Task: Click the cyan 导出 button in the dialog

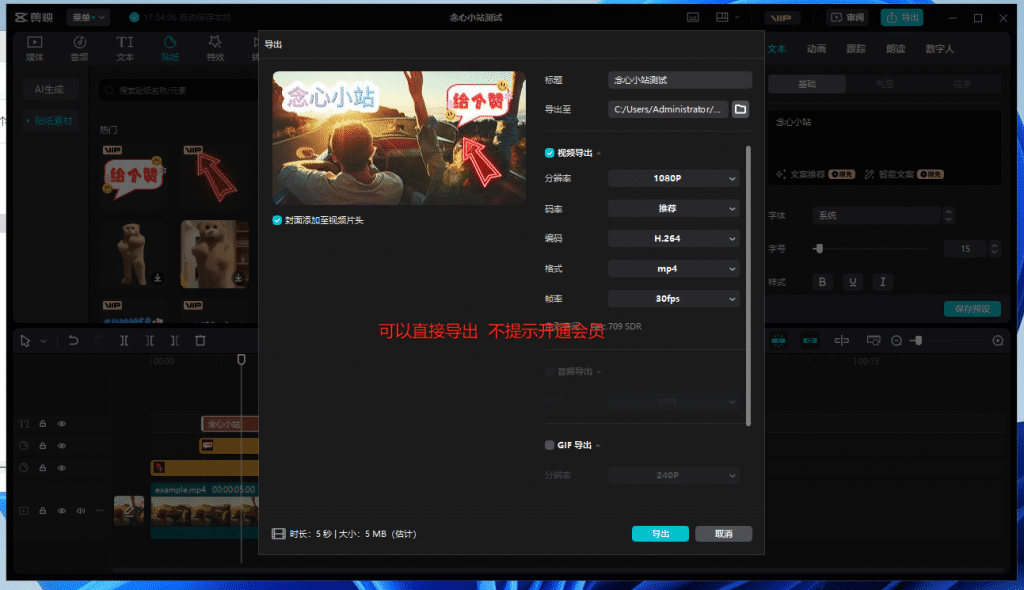Action: pyautogui.click(x=660, y=534)
